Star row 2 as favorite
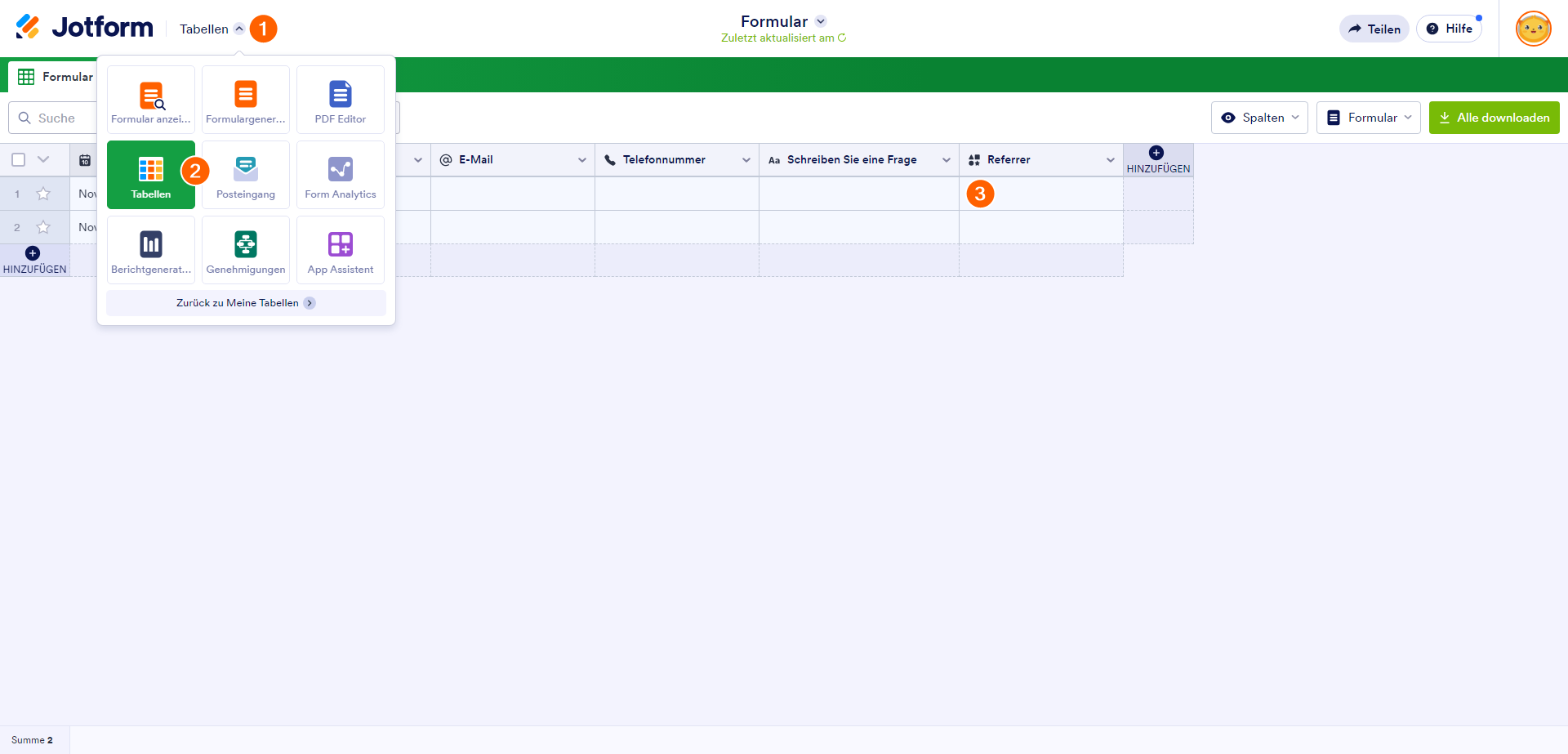This screenshot has width=1568, height=754. click(43, 227)
